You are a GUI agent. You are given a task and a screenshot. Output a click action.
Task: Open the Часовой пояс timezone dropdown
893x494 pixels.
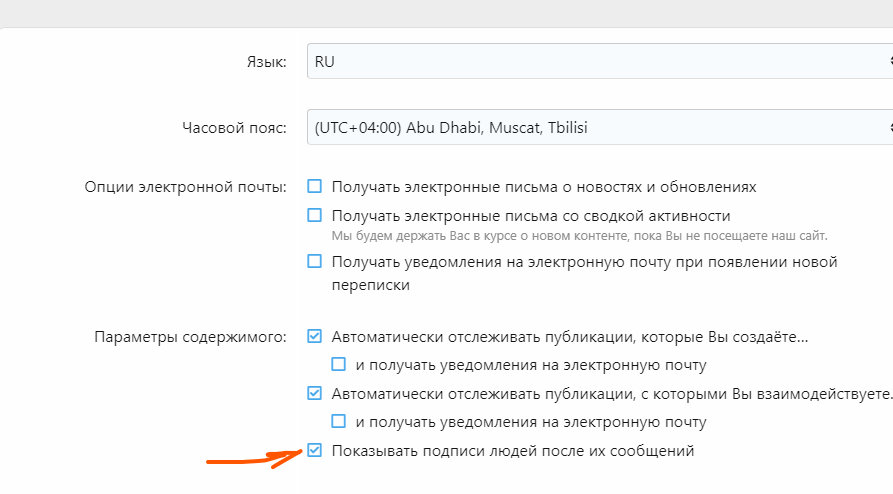tap(590, 128)
